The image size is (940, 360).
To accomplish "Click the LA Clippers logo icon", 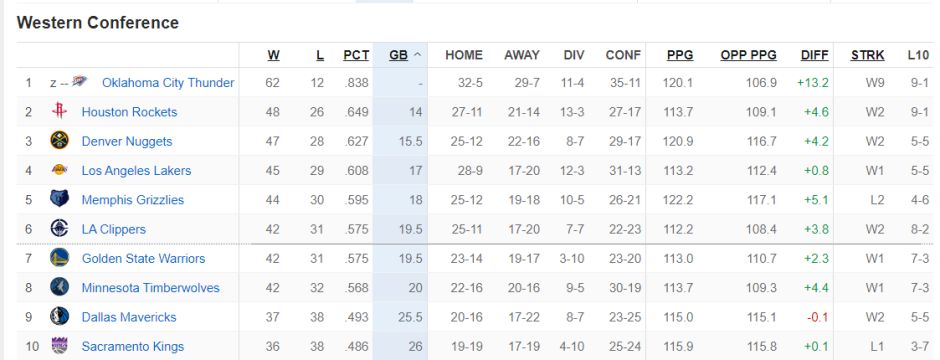I will click(59, 228).
